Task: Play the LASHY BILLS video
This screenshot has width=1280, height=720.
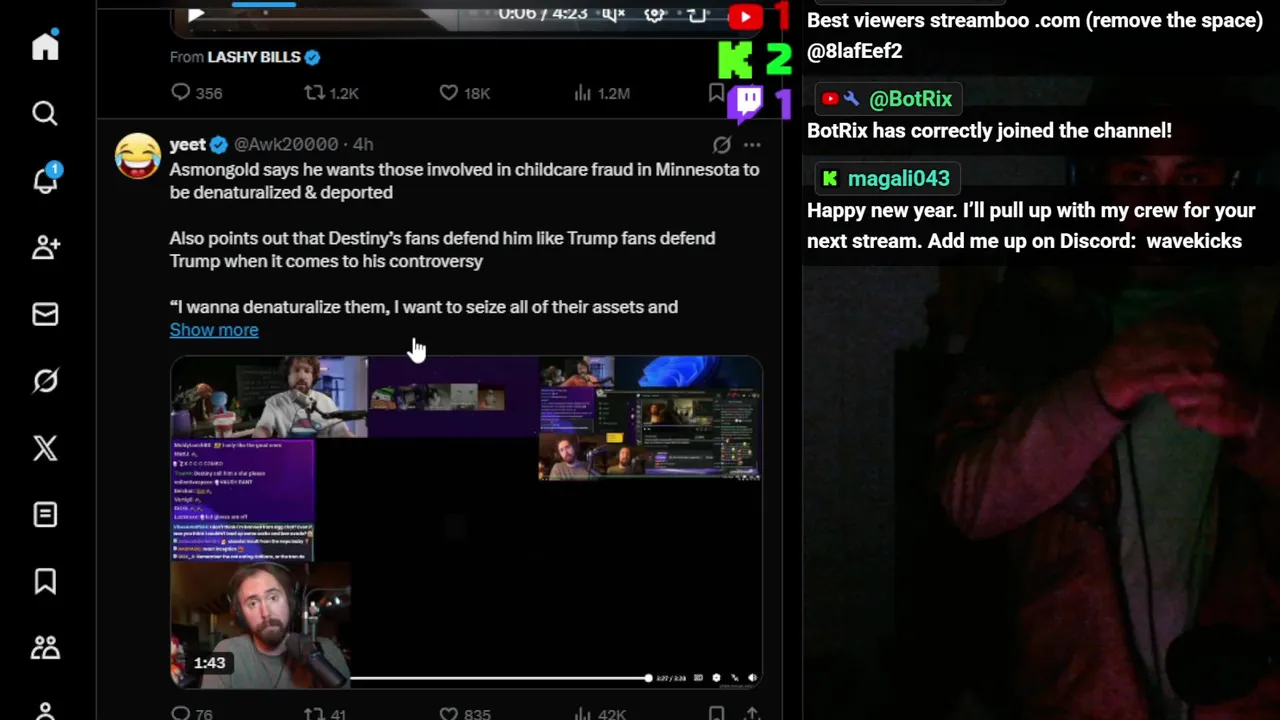Action: [x=196, y=13]
